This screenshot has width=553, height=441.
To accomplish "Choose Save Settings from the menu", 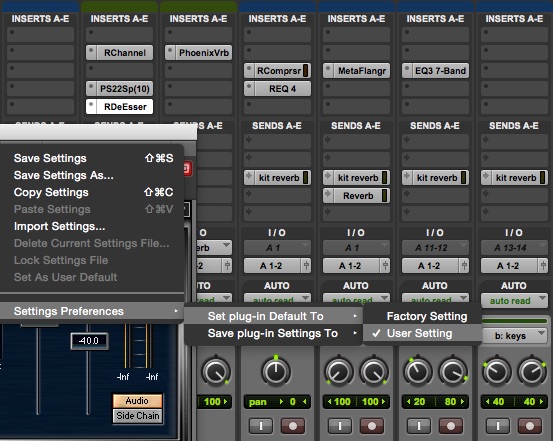I will tap(92, 158).
